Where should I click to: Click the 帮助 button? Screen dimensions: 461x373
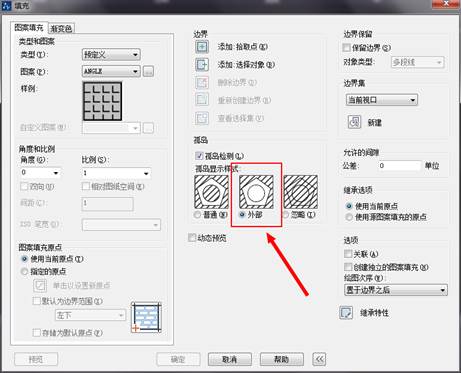(282, 359)
